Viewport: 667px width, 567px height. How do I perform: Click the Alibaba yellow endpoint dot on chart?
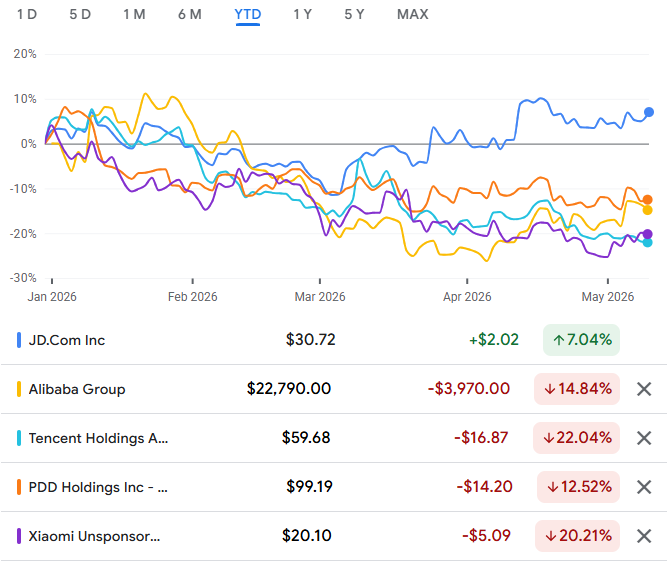[x=647, y=210]
